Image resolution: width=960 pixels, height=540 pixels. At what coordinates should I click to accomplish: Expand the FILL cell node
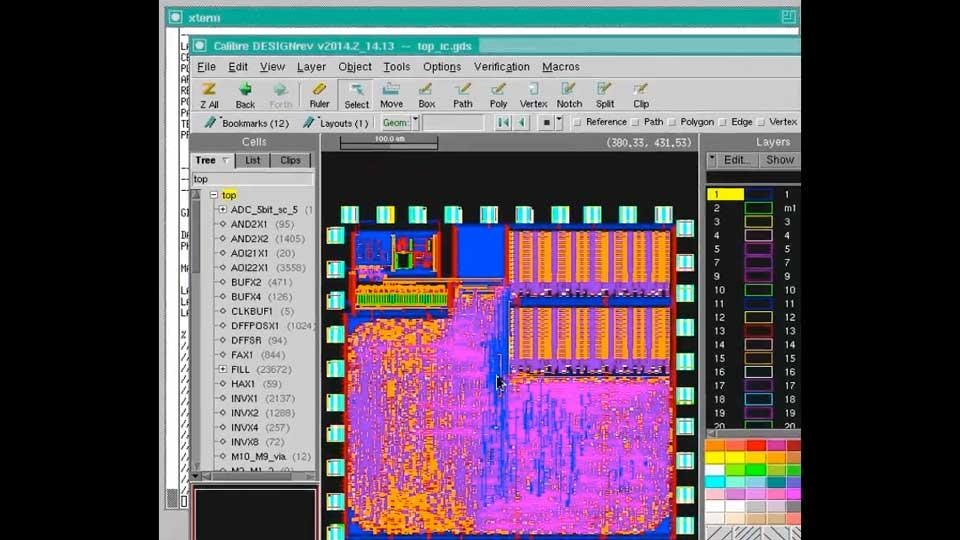click(223, 369)
